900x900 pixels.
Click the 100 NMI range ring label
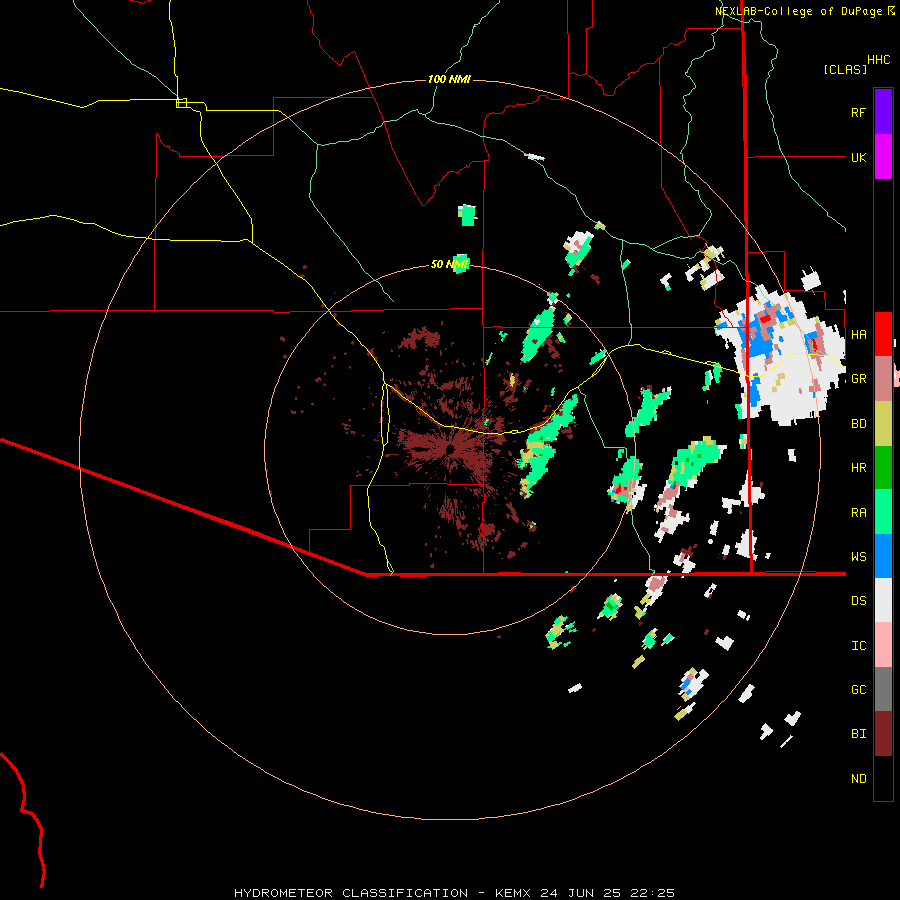tap(449, 79)
